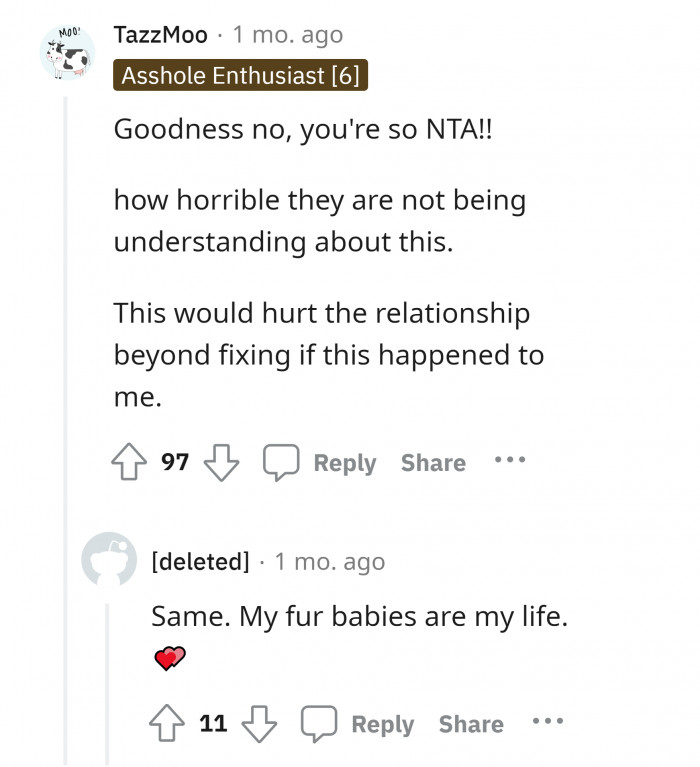
Task: Open more options on TazzMoo's comment
Action: point(509,462)
